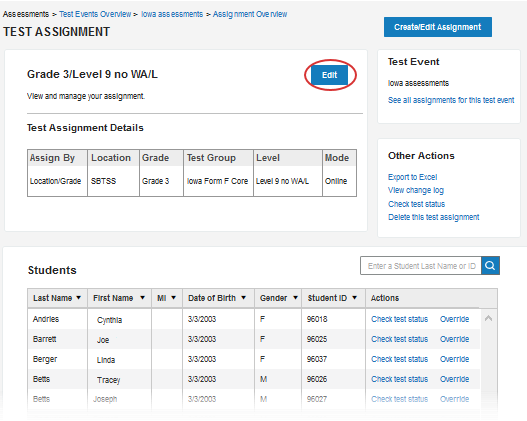Check test status for Berger

400,359
